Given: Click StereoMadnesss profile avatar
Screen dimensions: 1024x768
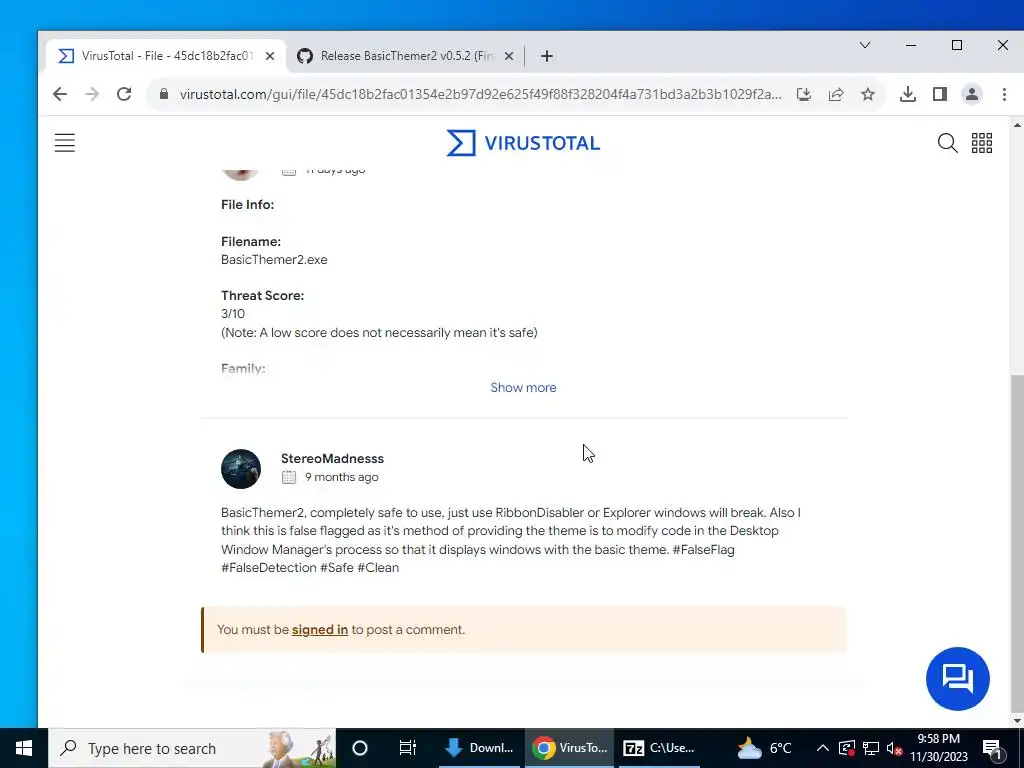Looking at the screenshot, I should [x=241, y=469].
